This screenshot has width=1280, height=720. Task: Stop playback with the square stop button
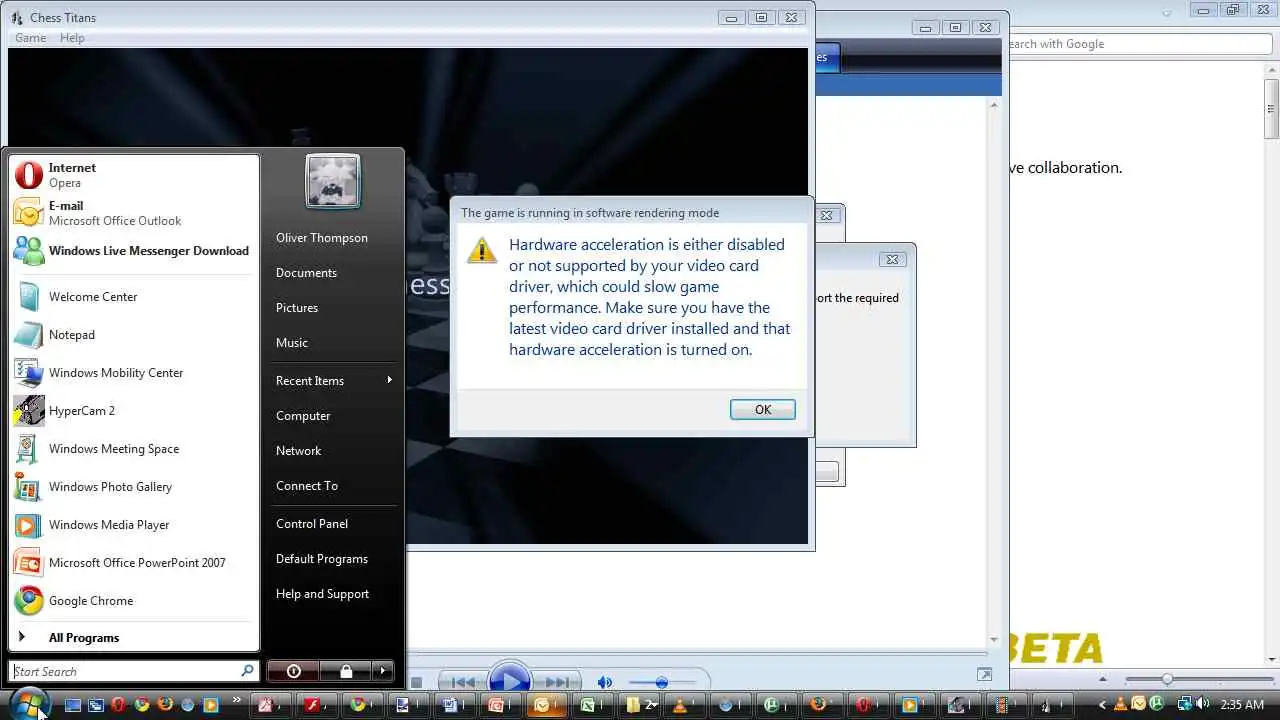pos(417,682)
